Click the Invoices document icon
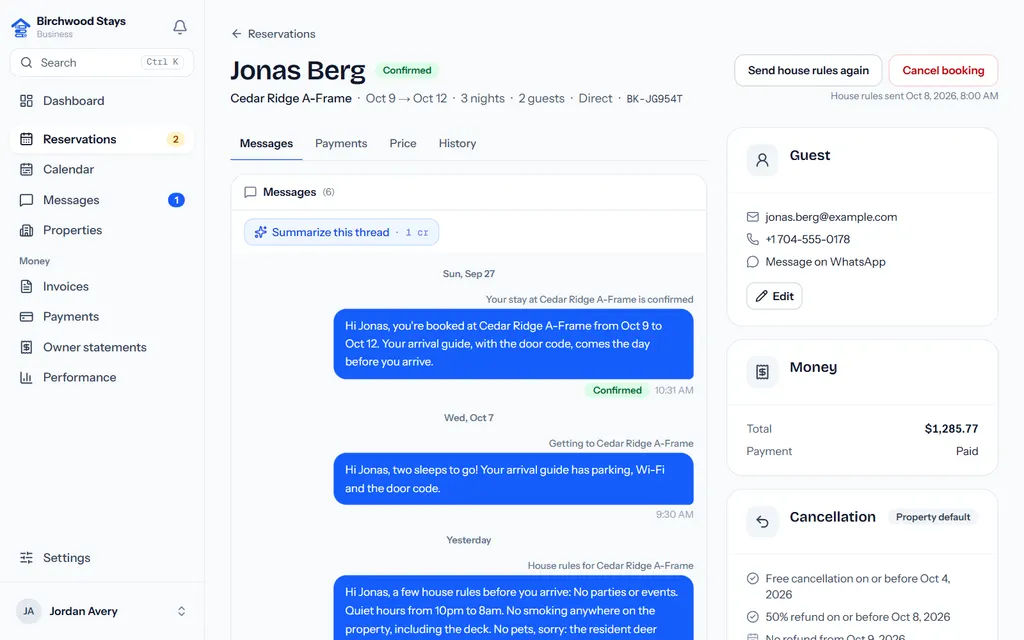The height and width of the screenshot is (640, 1024). point(26,286)
